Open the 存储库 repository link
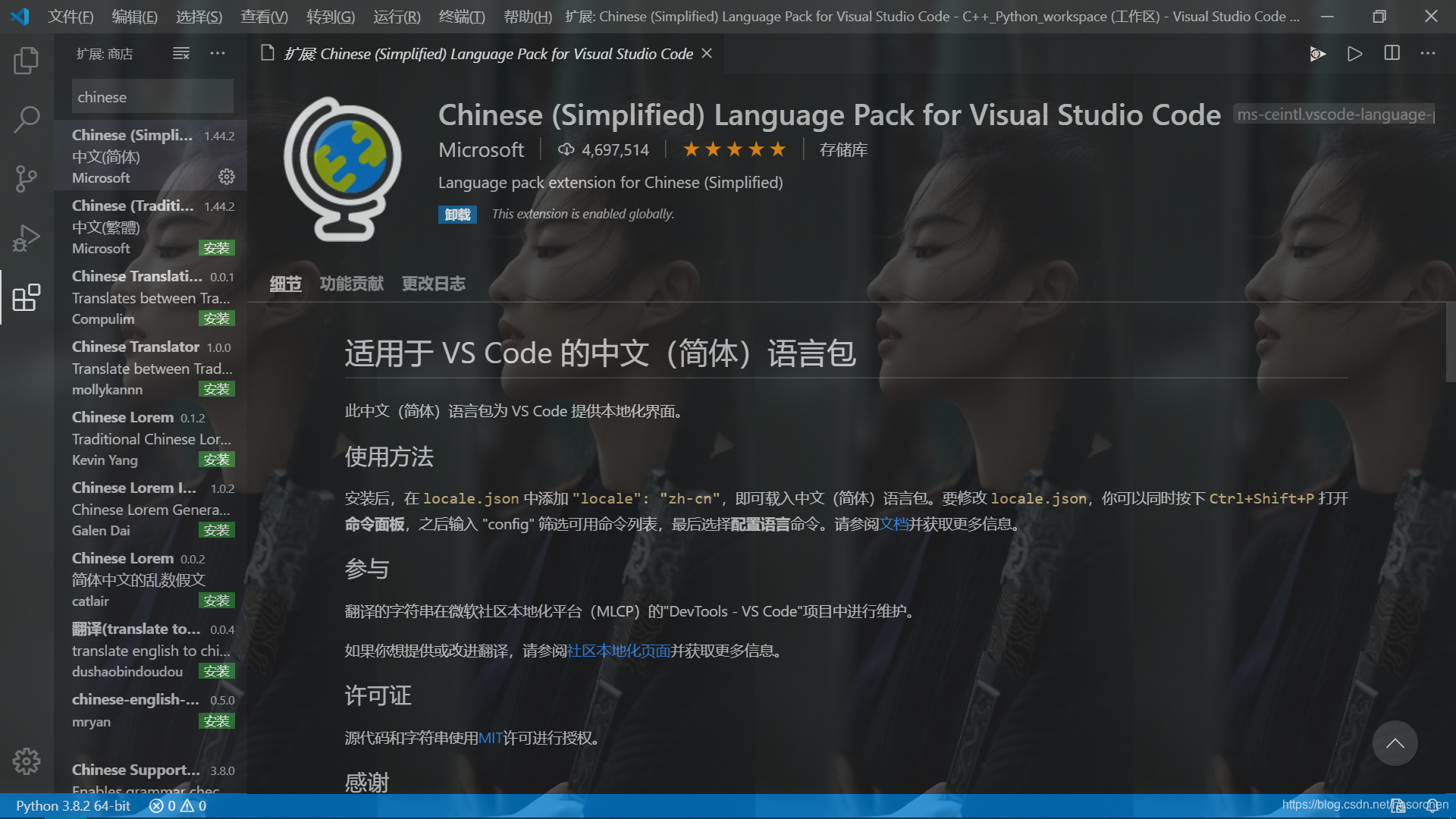 [843, 149]
